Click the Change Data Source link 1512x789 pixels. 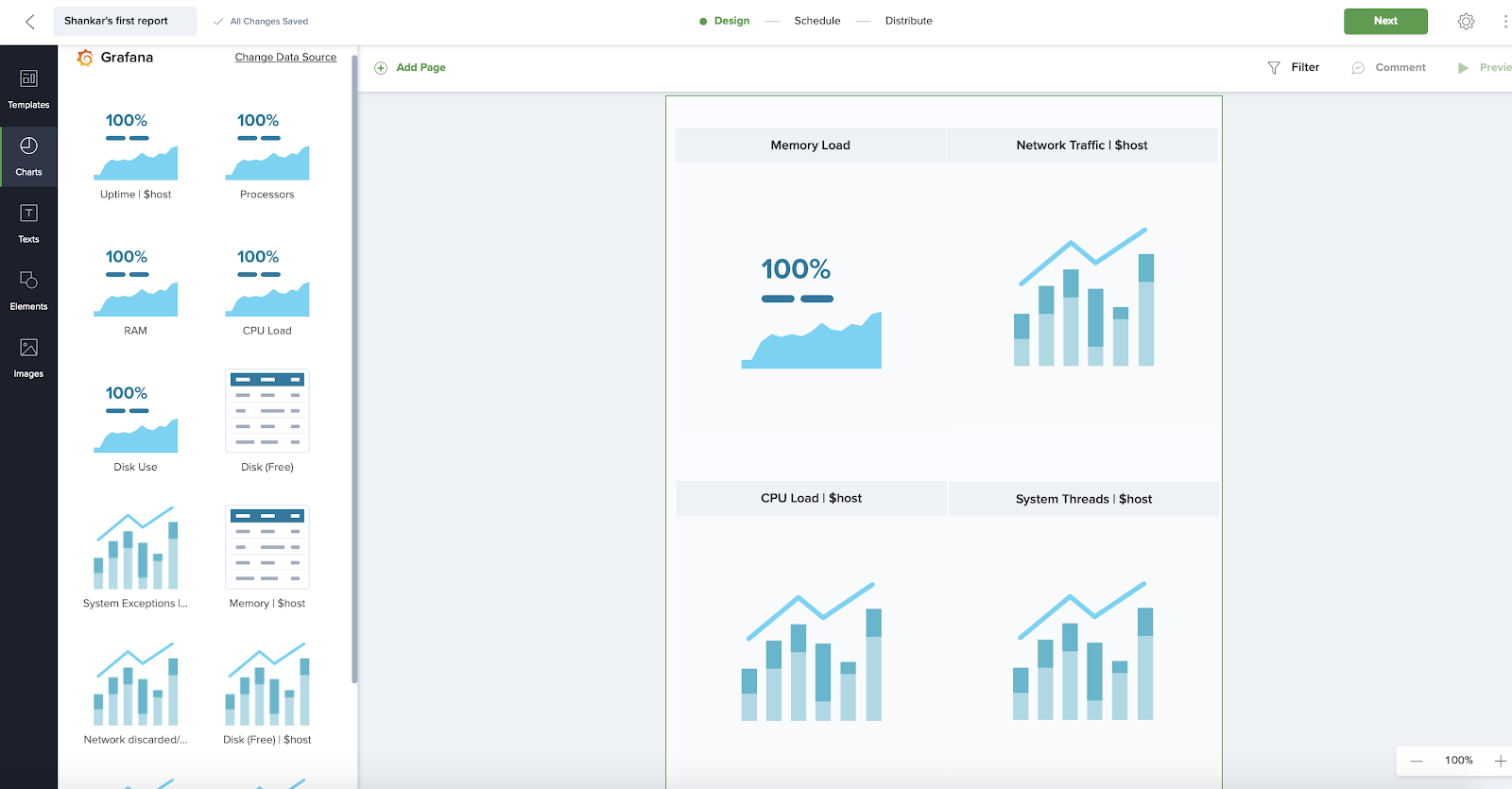[x=285, y=58]
